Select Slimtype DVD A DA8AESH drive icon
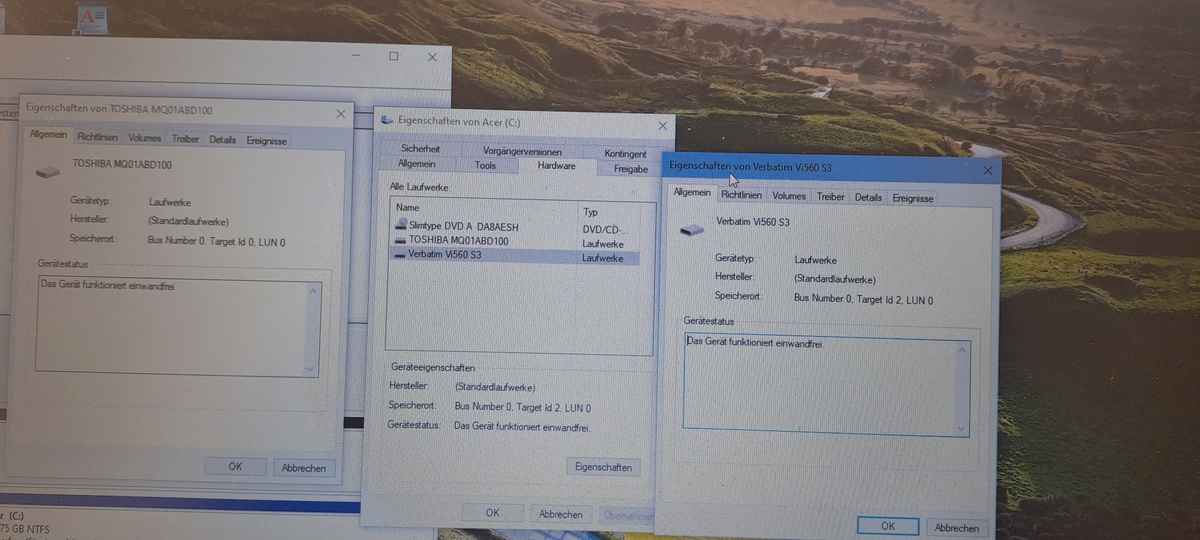Screen dimensions: 1200x540 click(x=401, y=227)
